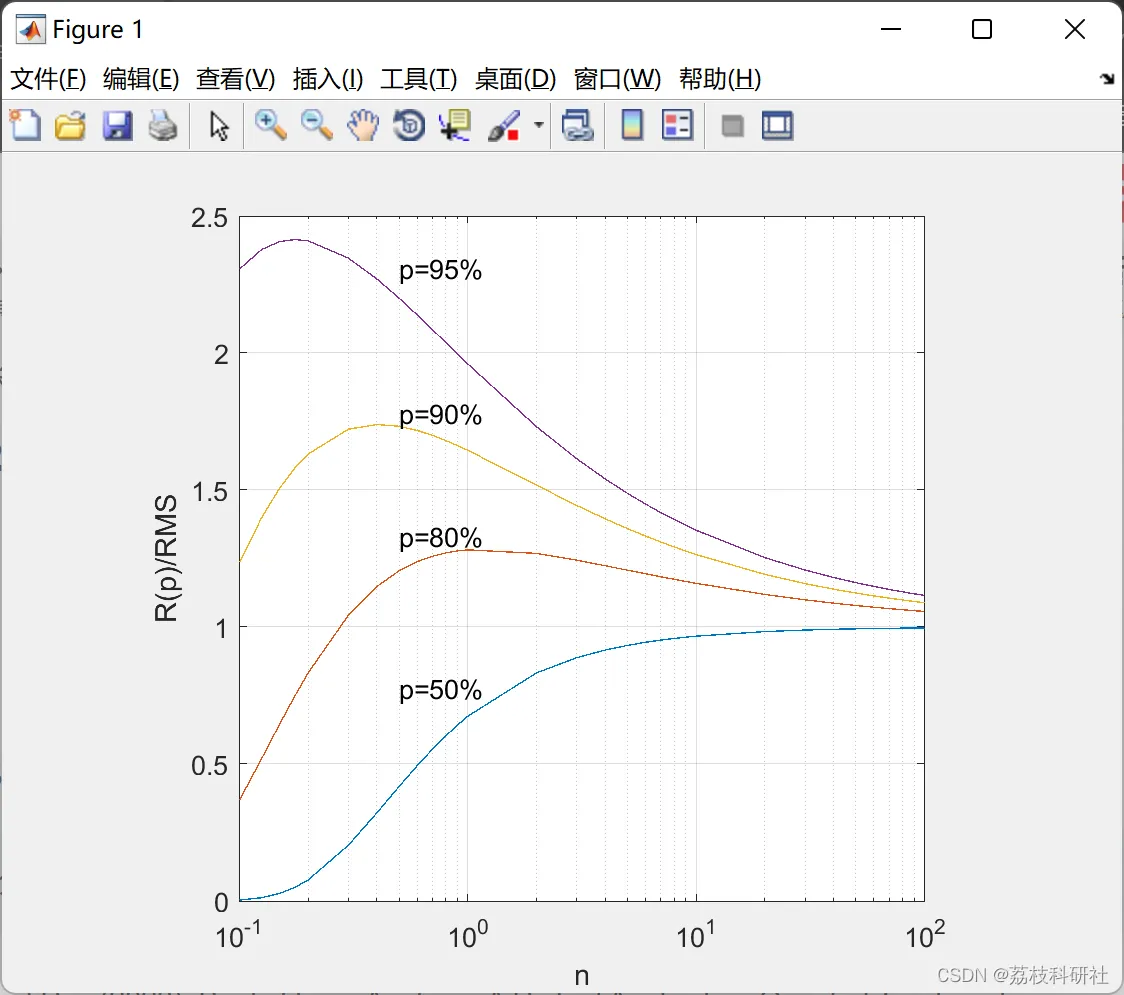Click the New Figure icon

click(x=25, y=125)
